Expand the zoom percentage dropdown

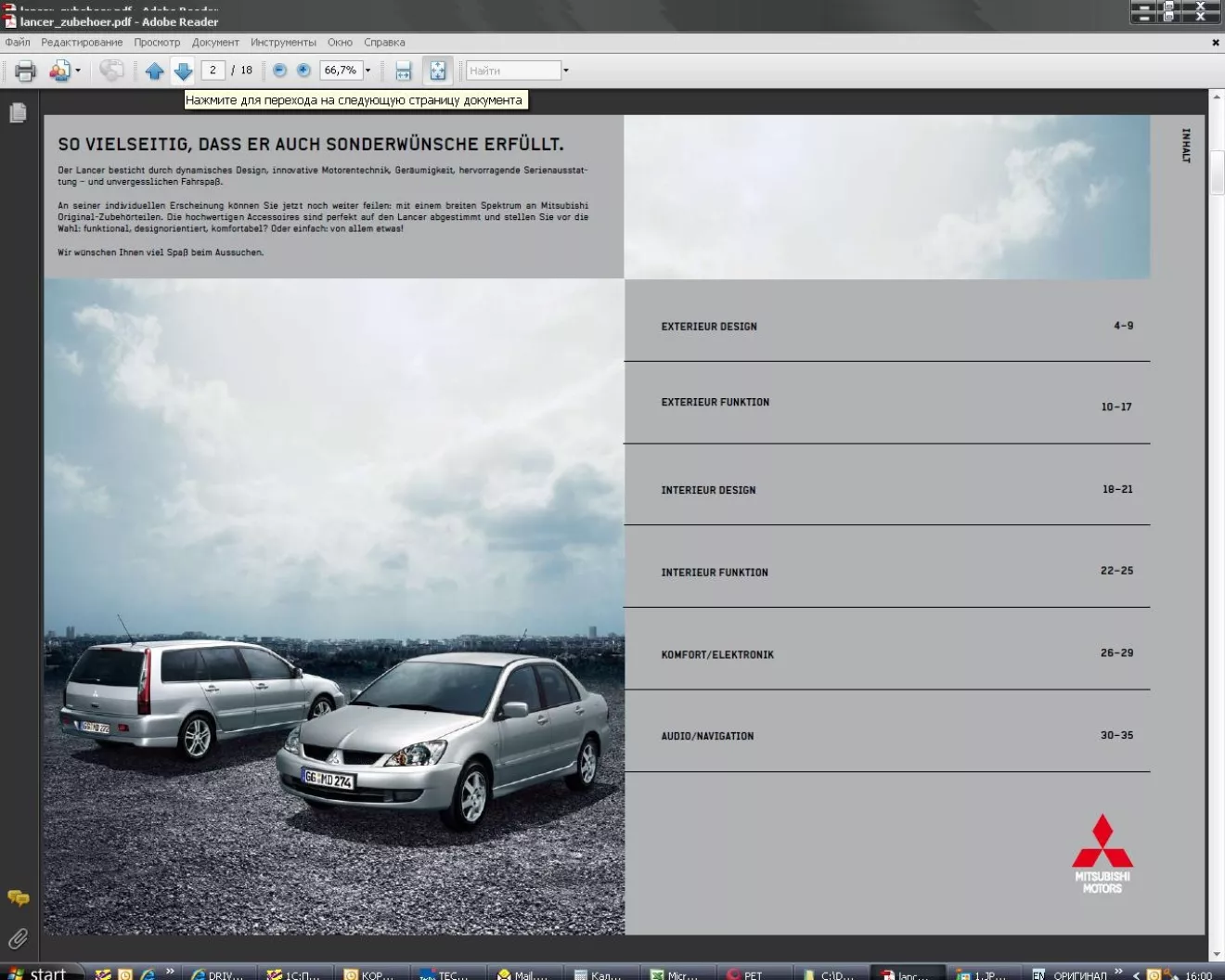coord(367,71)
